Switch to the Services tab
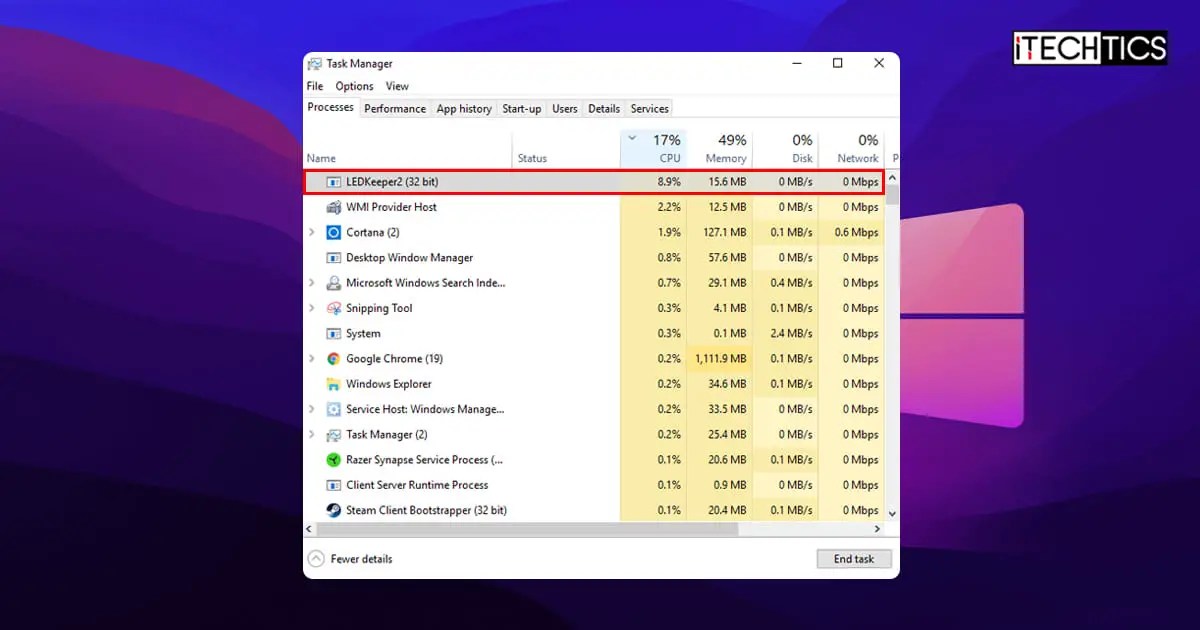 tap(650, 109)
